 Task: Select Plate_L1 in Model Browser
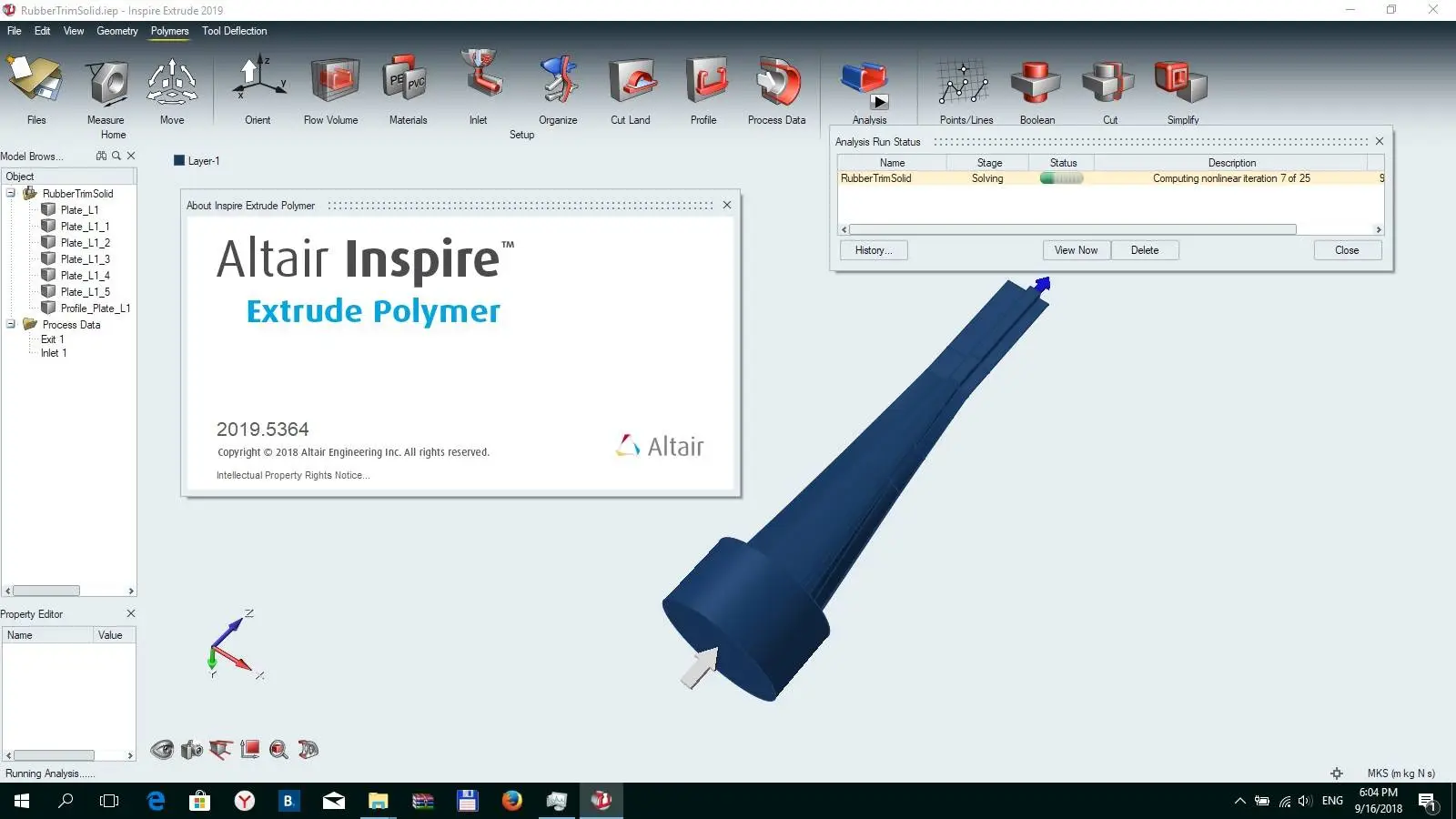click(x=79, y=210)
